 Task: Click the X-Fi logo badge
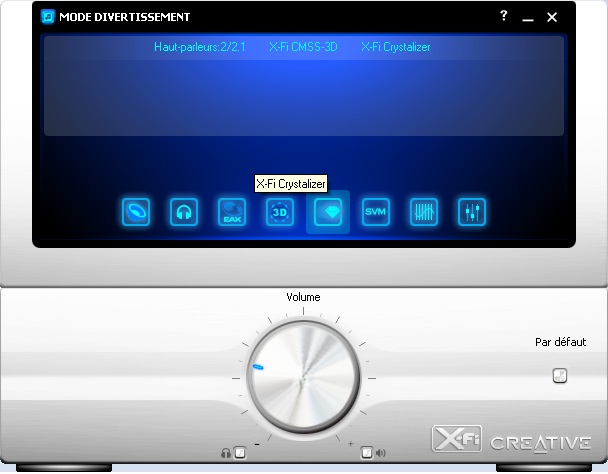[x=457, y=439]
